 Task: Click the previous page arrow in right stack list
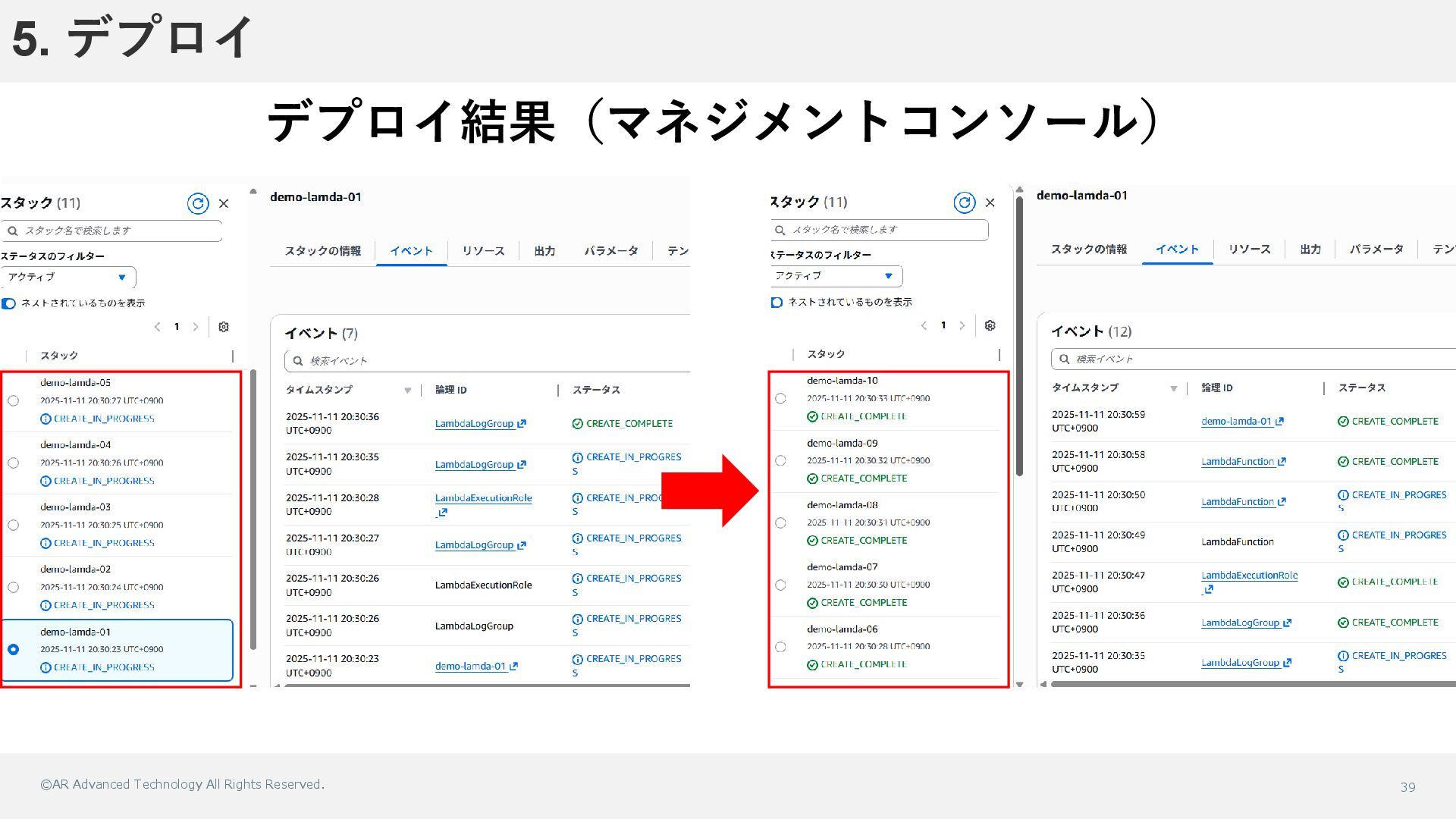tap(924, 325)
